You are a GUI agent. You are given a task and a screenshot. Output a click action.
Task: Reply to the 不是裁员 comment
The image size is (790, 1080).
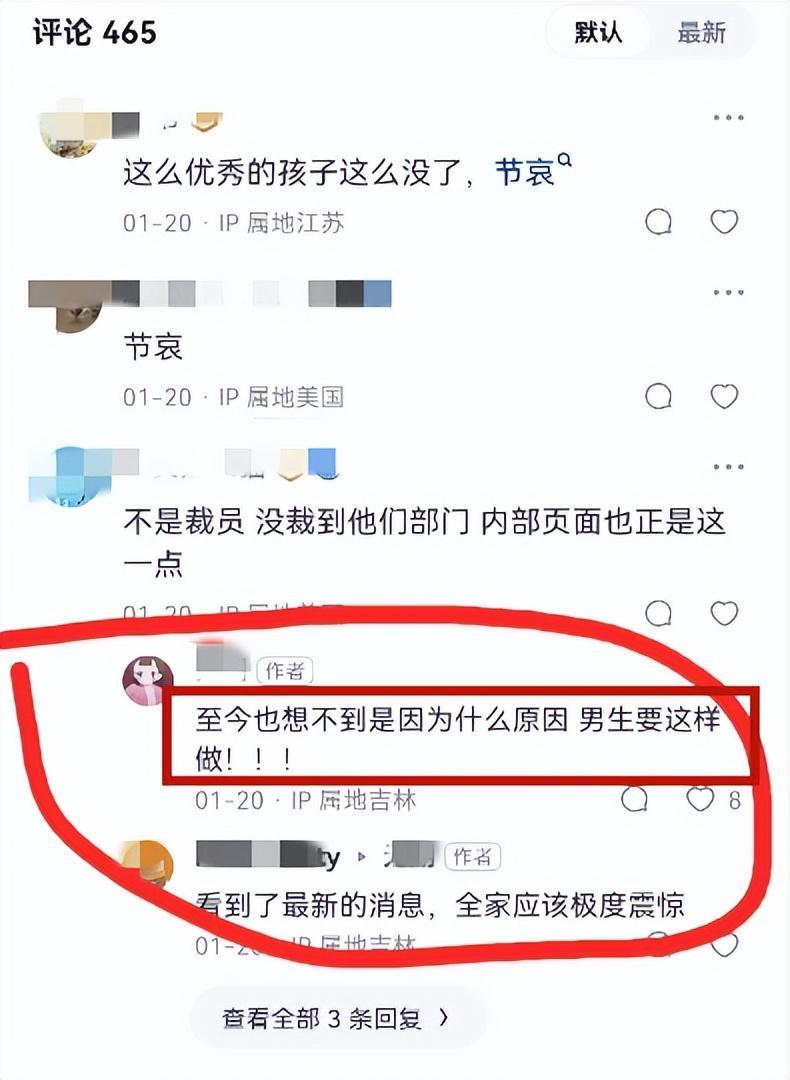coord(658,612)
